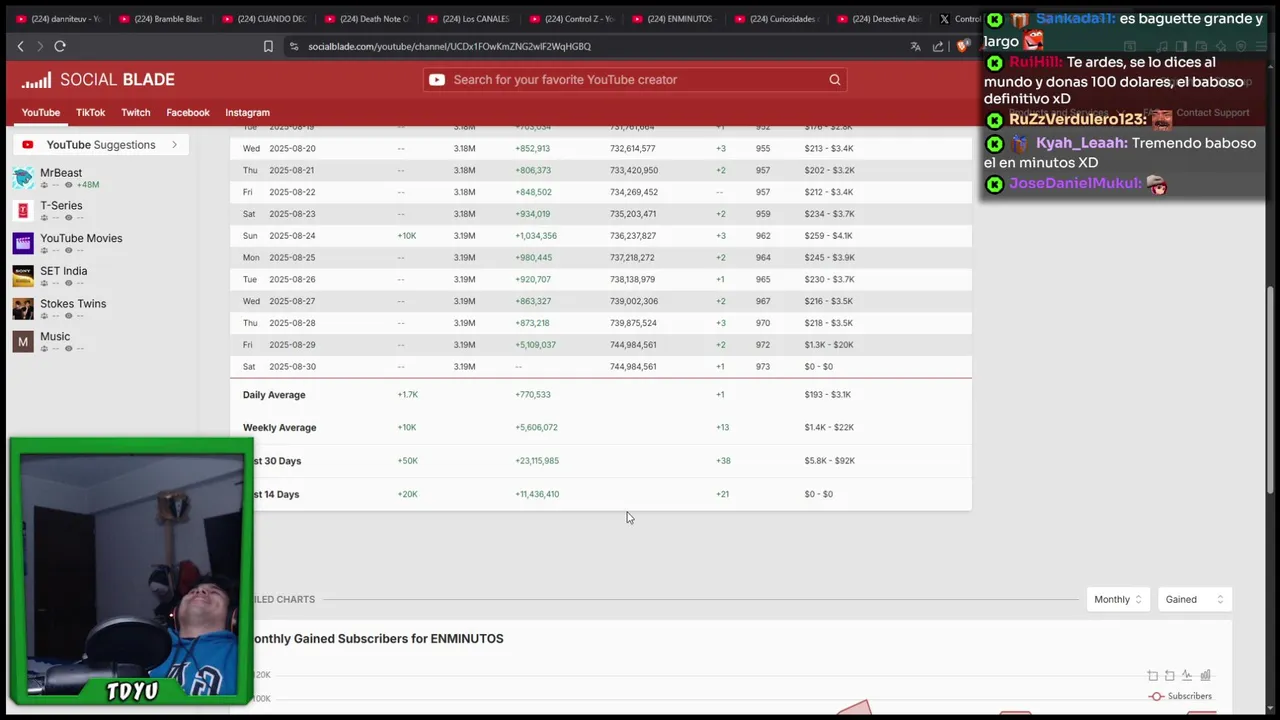Click the chart zoom icon
1280x720 pixels.
[1153, 676]
